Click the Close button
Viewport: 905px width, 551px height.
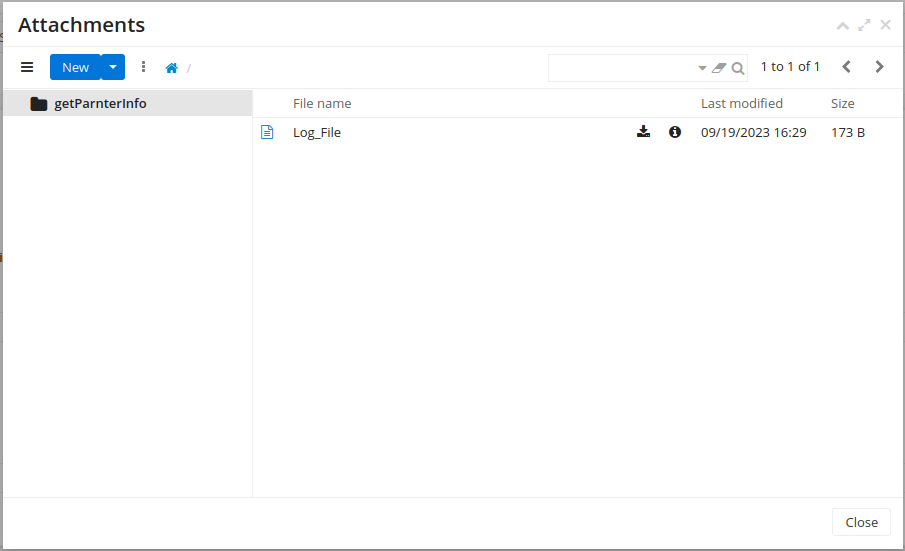pyautogui.click(x=861, y=522)
